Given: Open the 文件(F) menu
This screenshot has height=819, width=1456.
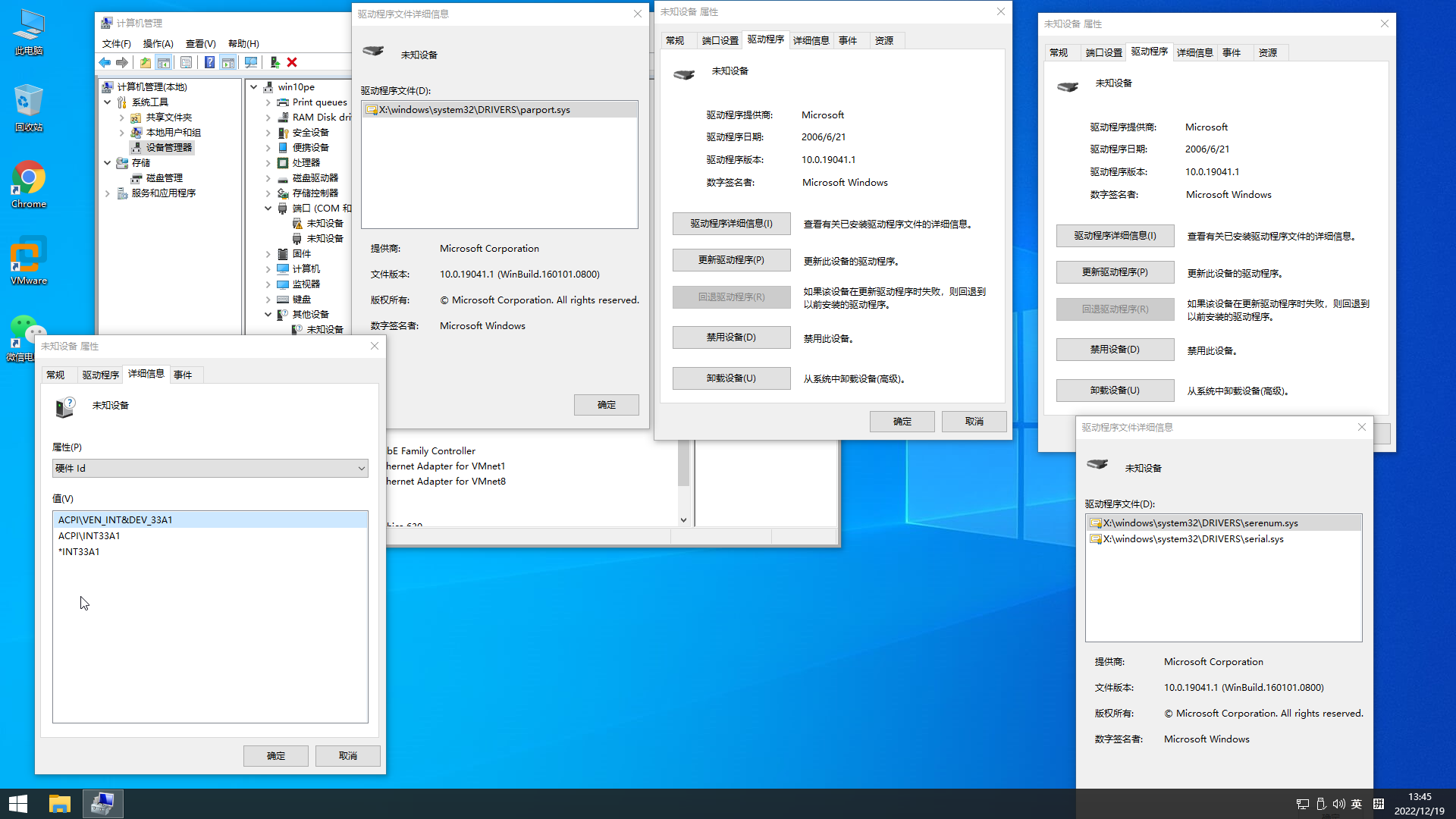Looking at the screenshot, I should point(116,43).
